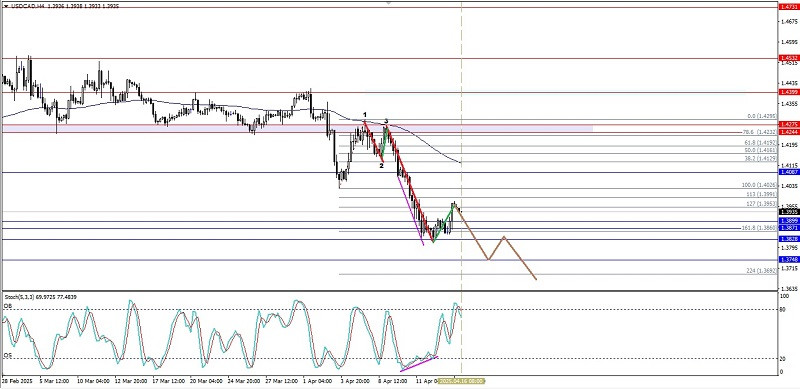Screen dimensions: 800x389
Task: Click the 1.4035 price scale value
Action: 788,186
